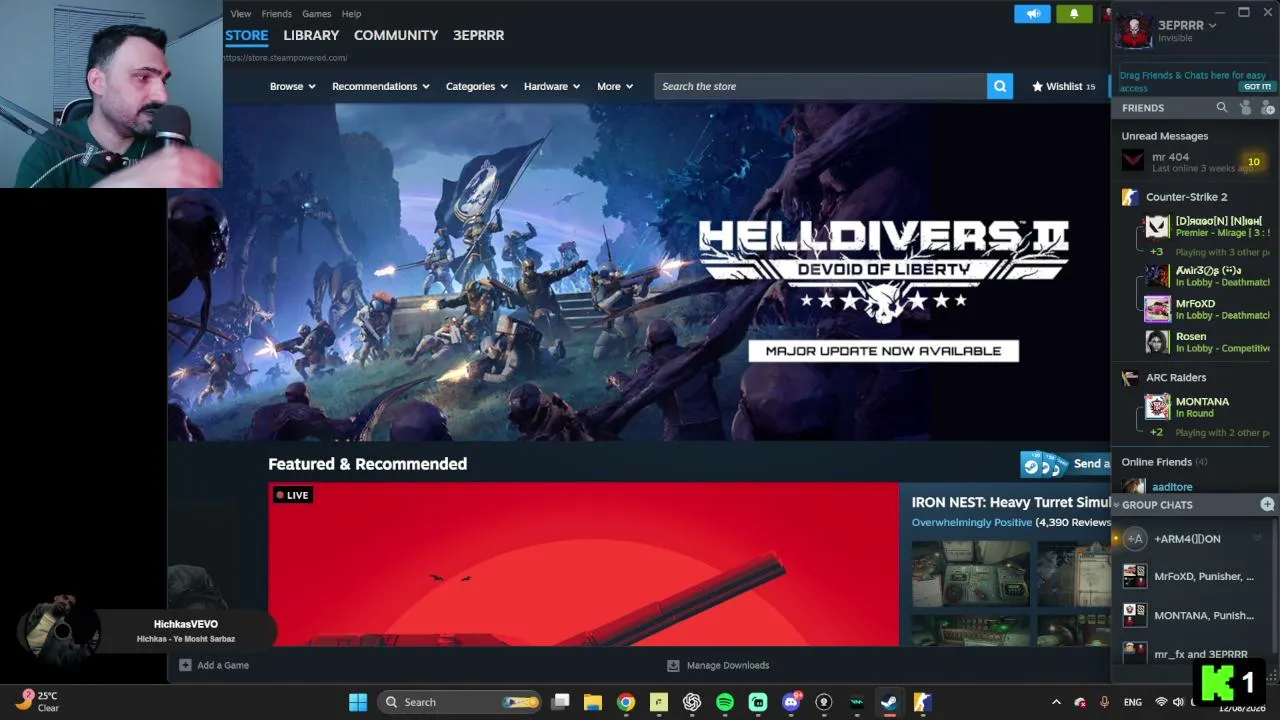The image size is (1280, 720).
Task: Click the Windows taskbar Search box
Action: [x=460, y=702]
